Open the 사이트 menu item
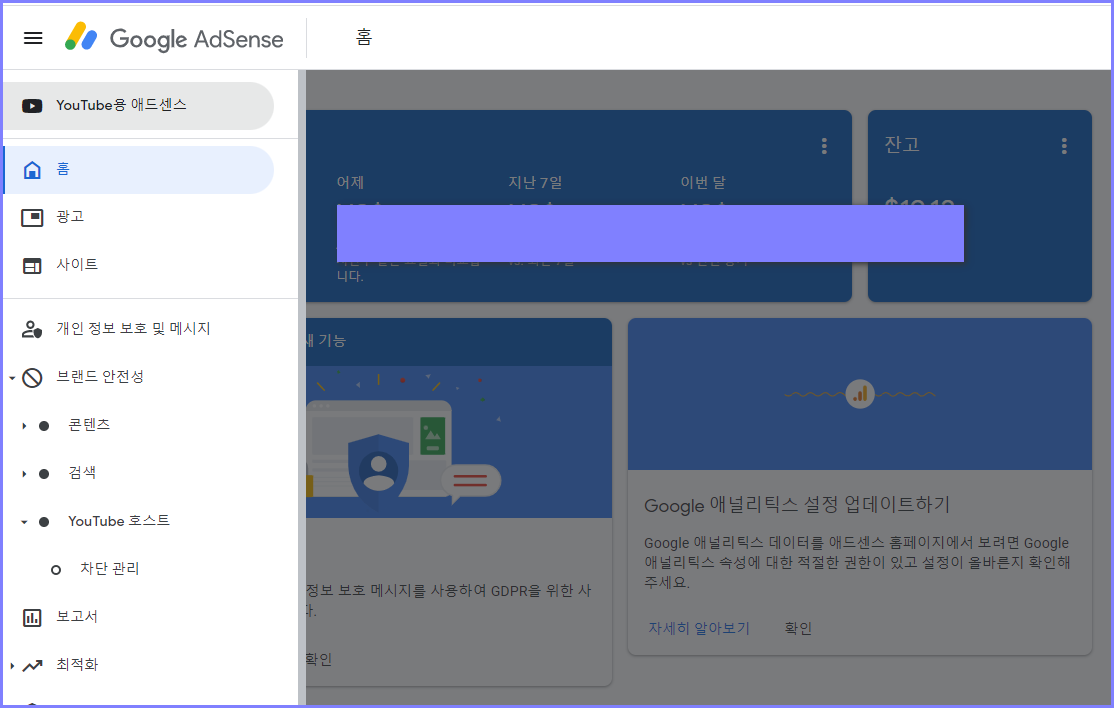The width and height of the screenshot is (1114, 708). [139, 265]
